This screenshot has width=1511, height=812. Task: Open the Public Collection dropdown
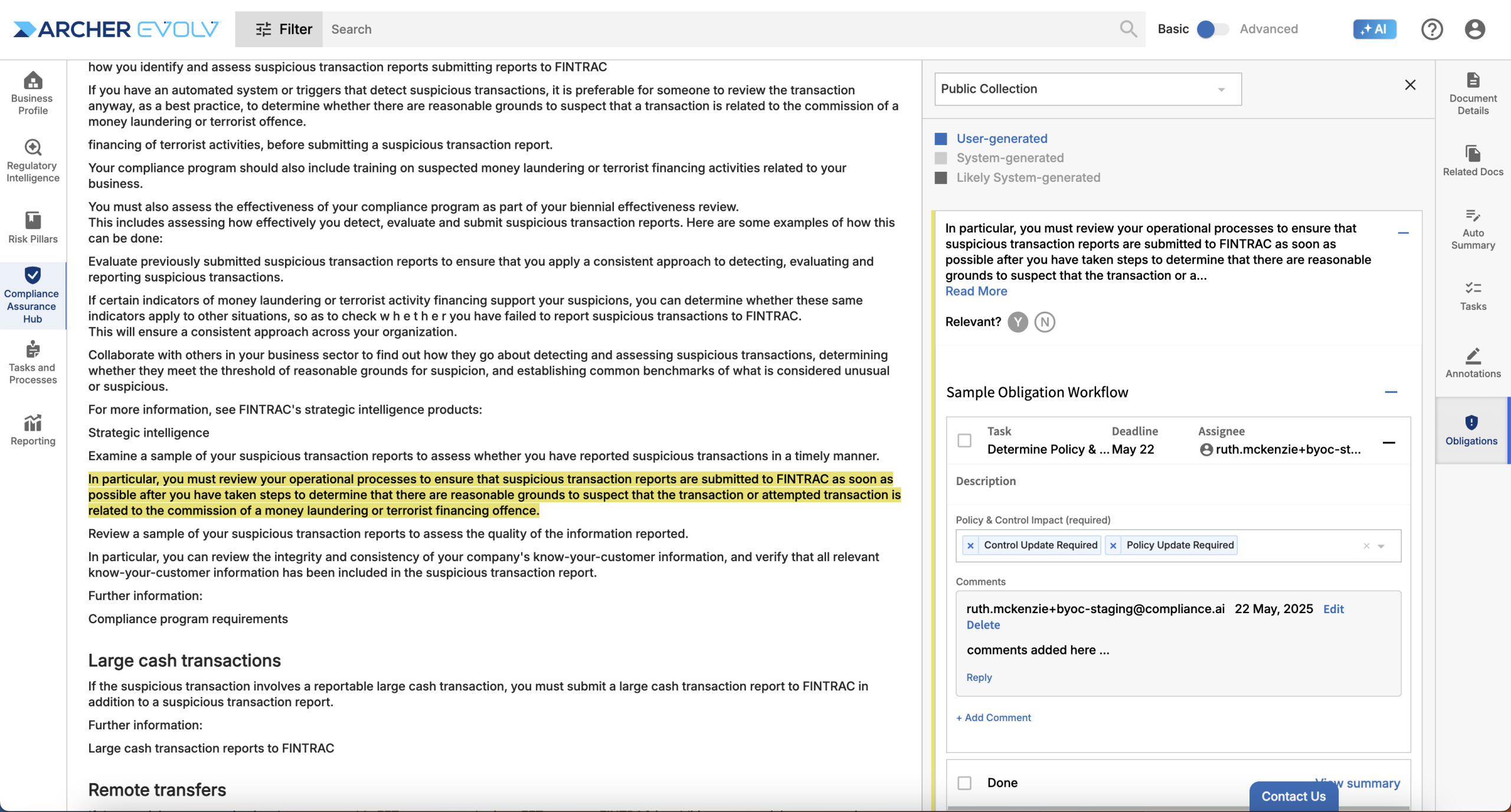pos(1087,89)
